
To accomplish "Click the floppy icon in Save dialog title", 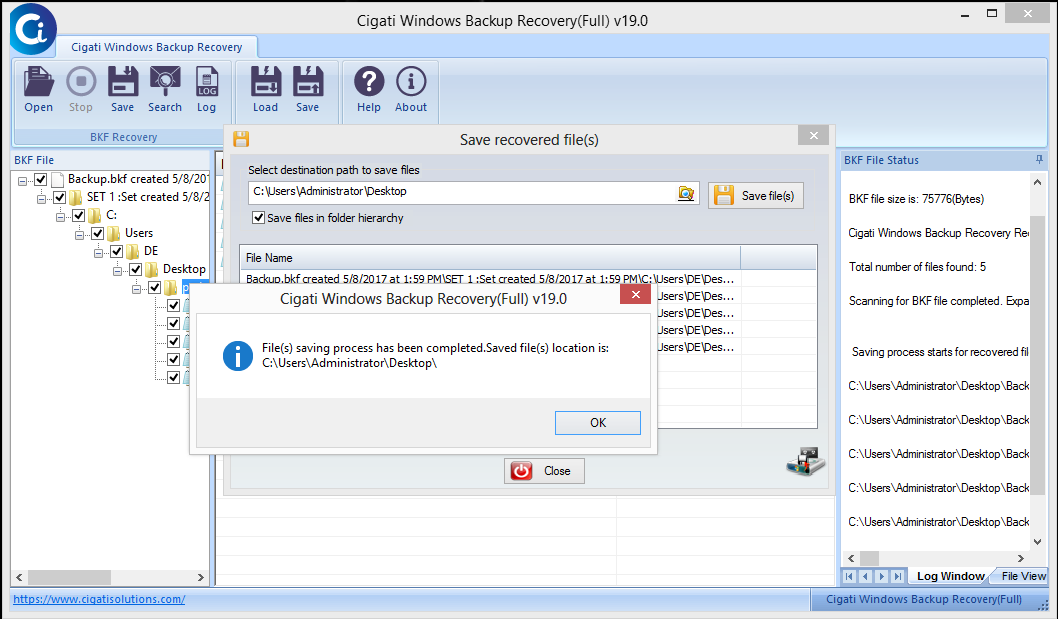I will [241, 139].
